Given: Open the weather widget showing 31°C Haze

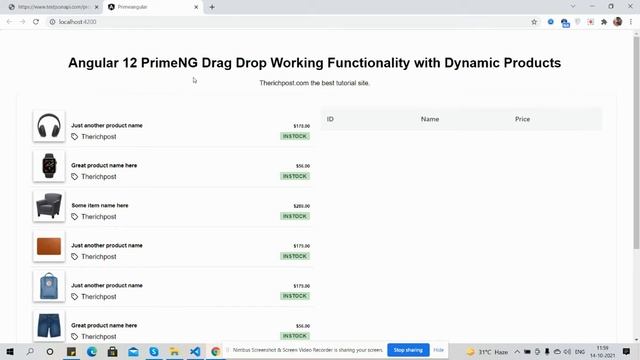Looking at the screenshot, I should pyautogui.click(x=487, y=352).
